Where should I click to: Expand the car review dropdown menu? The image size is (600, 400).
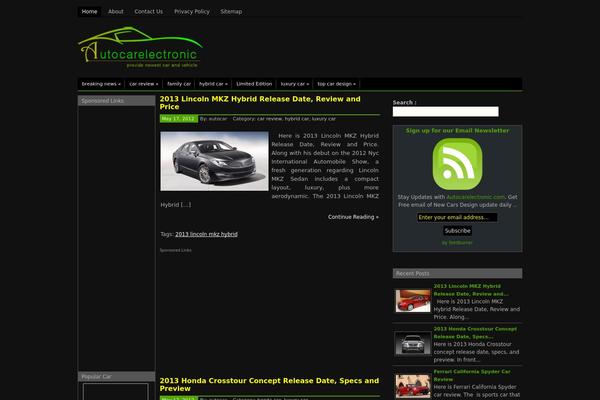point(143,84)
